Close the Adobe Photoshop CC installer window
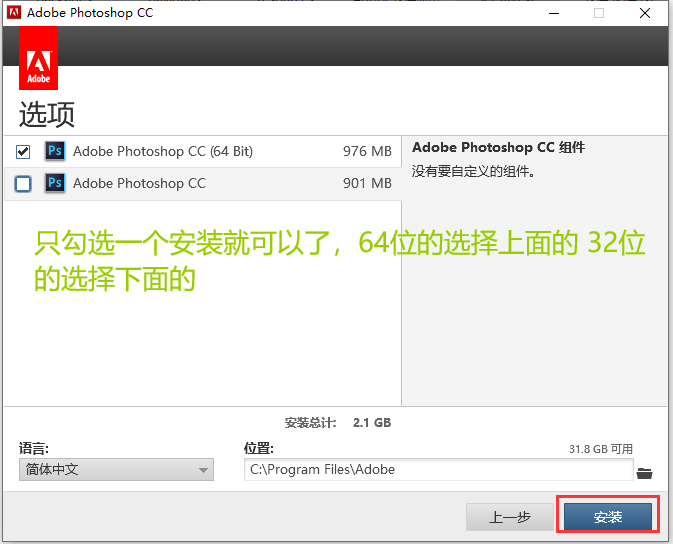 645,13
